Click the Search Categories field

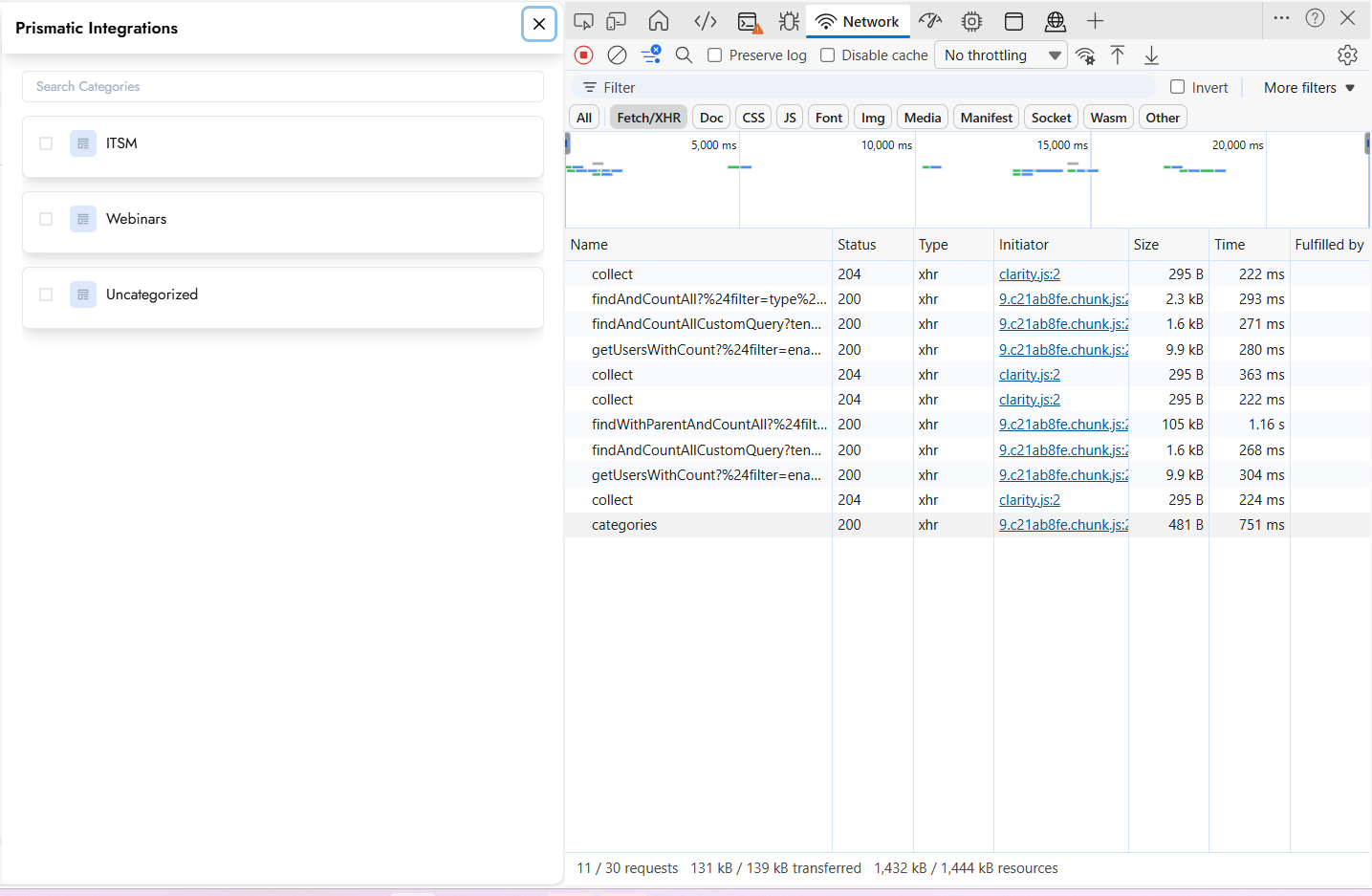pos(283,86)
